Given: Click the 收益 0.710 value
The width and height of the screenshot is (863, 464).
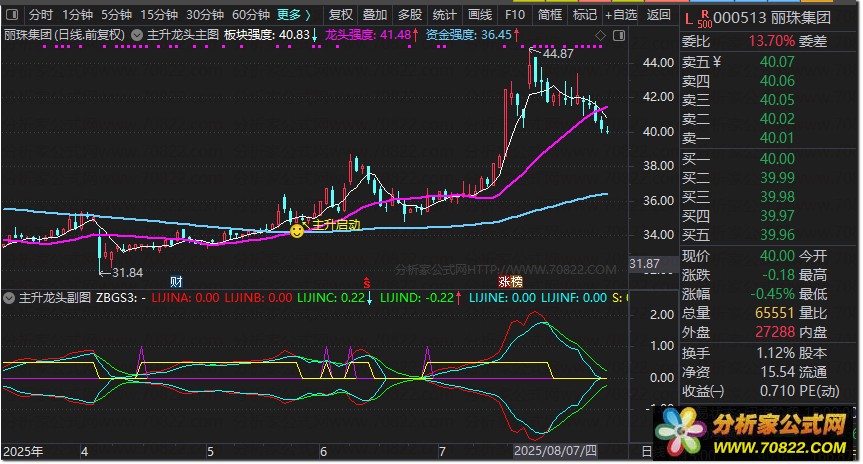Looking at the screenshot, I should tap(778, 391).
